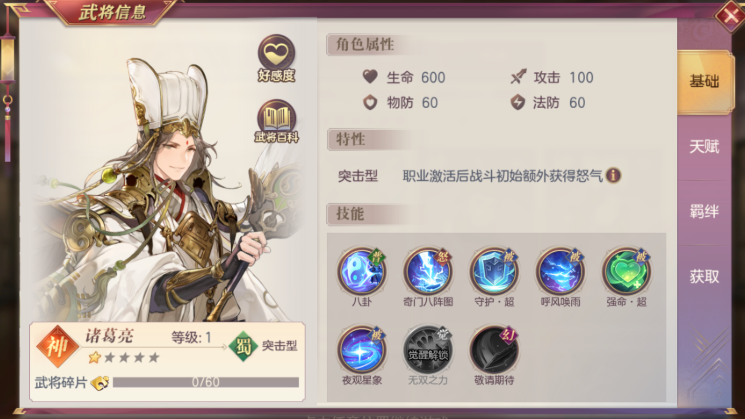Tap the locked 无双之力 awakening skill
Image resolution: width=745 pixels, height=419 pixels.
tap(428, 350)
